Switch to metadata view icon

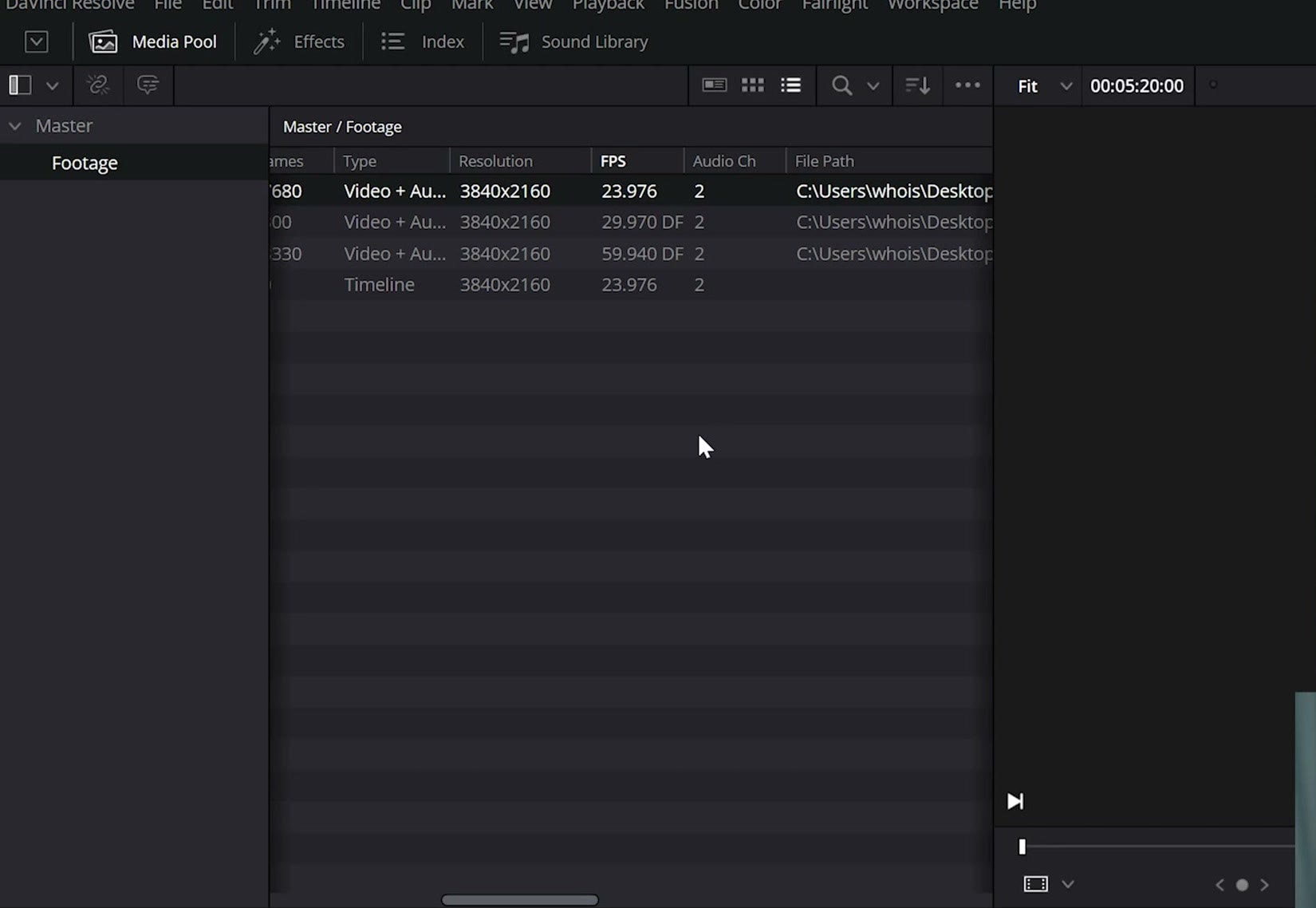pyautogui.click(x=714, y=85)
